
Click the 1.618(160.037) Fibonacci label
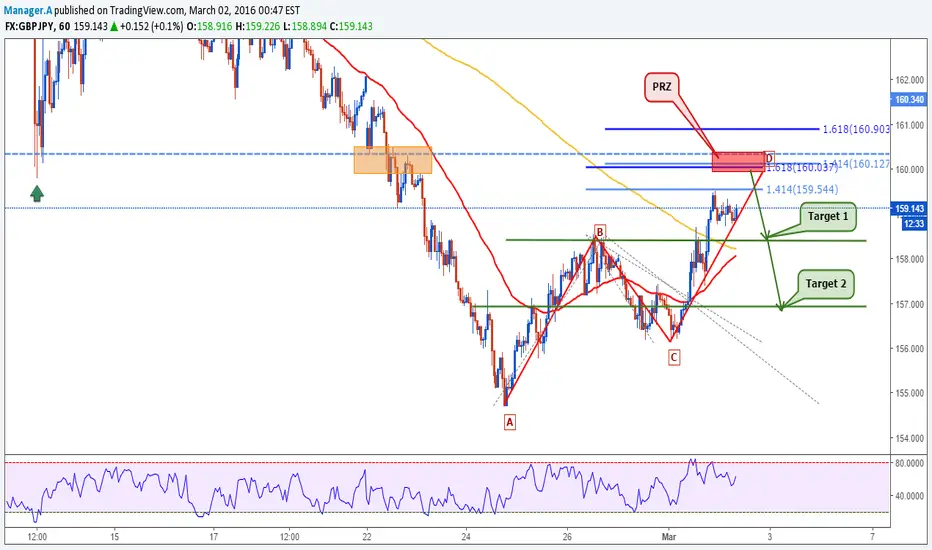802,168
